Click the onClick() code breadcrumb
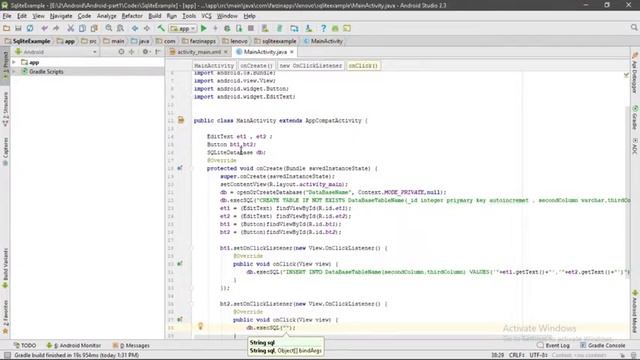Viewport: 640px width, 360px height. (363, 65)
